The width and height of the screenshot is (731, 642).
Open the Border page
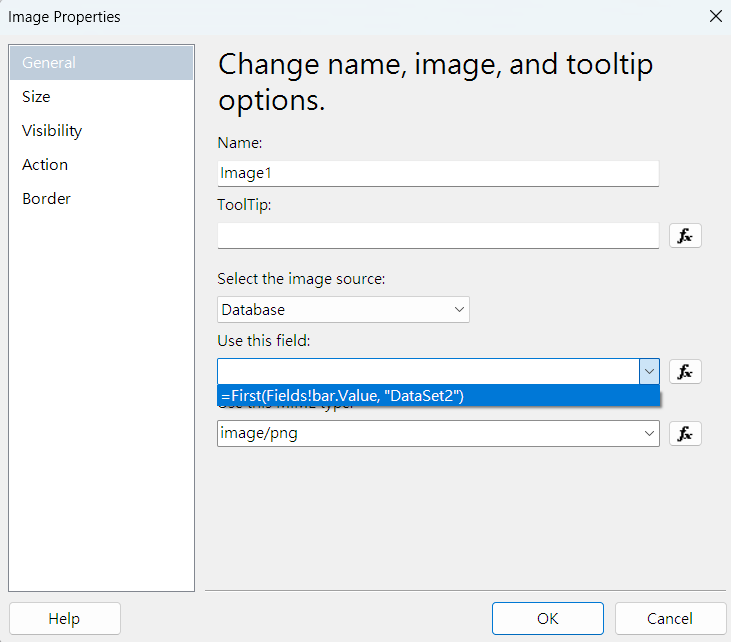coord(46,199)
